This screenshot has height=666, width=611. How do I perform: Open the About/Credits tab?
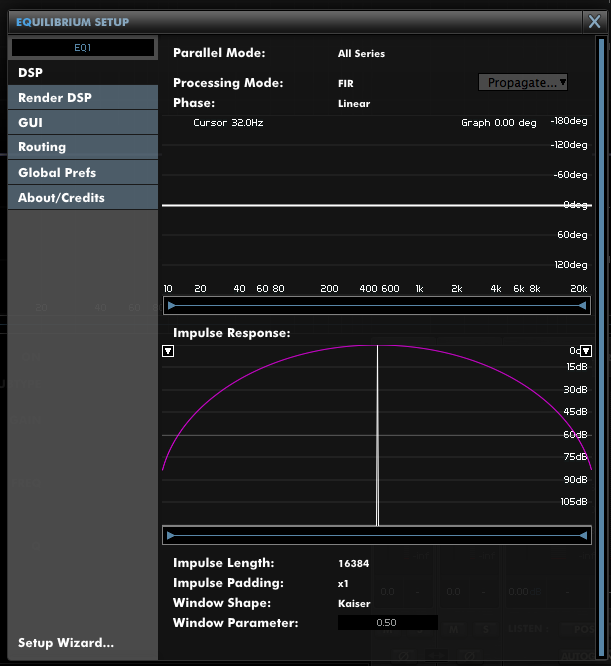(83, 198)
